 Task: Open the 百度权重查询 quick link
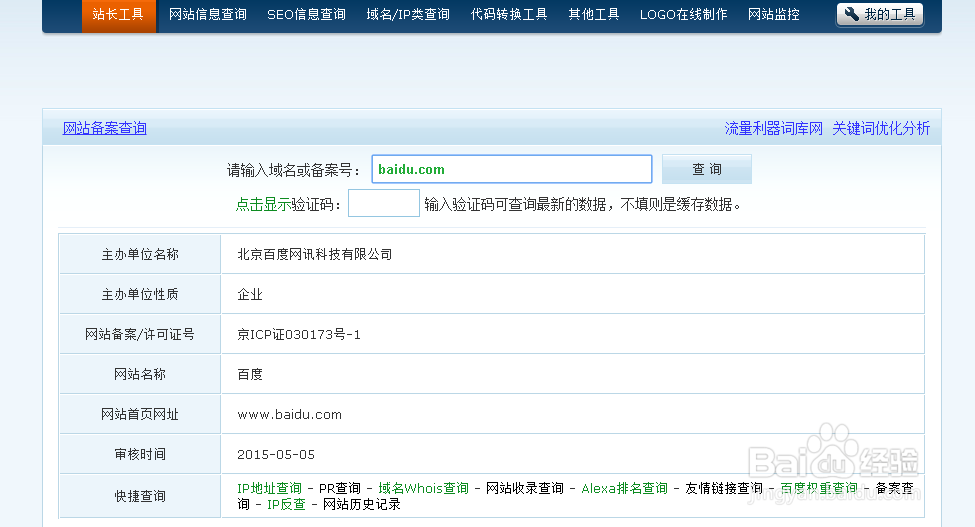[819, 488]
